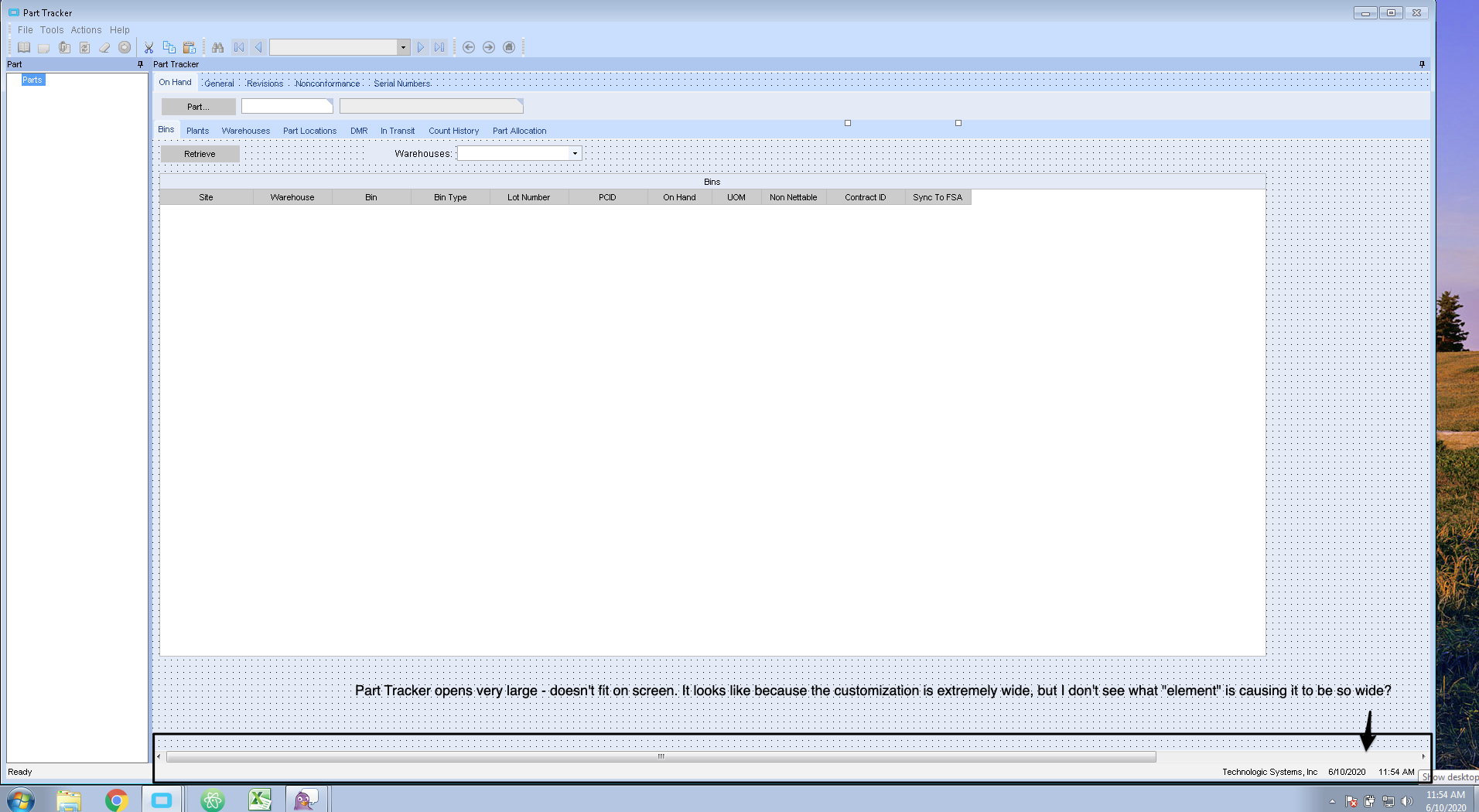This screenshot has width=1479, height=812.
Task: Open the Help menu
Action: click(x=120, y=30)
